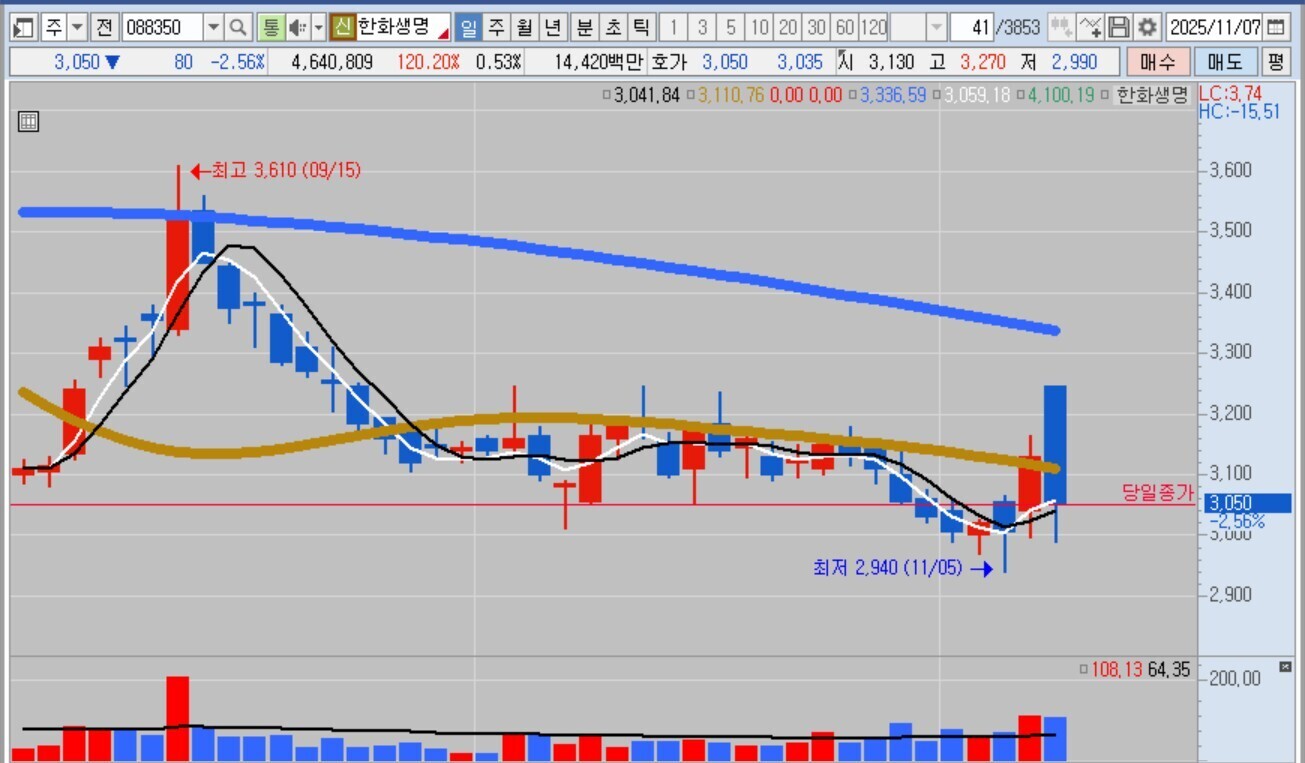Toggle the 전 button
This screenshot has width=1305, height=763.
(106, 27)
